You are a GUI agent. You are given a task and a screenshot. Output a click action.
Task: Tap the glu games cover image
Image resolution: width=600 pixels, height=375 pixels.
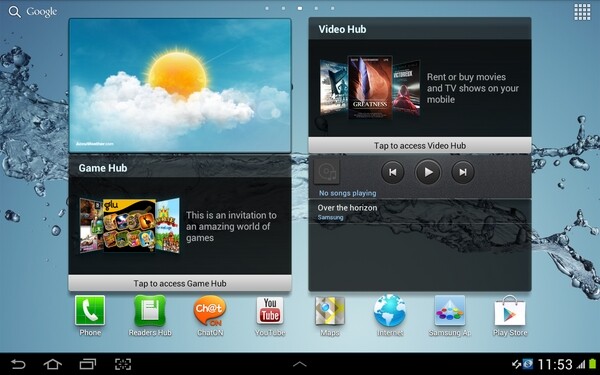coord(129,225)
